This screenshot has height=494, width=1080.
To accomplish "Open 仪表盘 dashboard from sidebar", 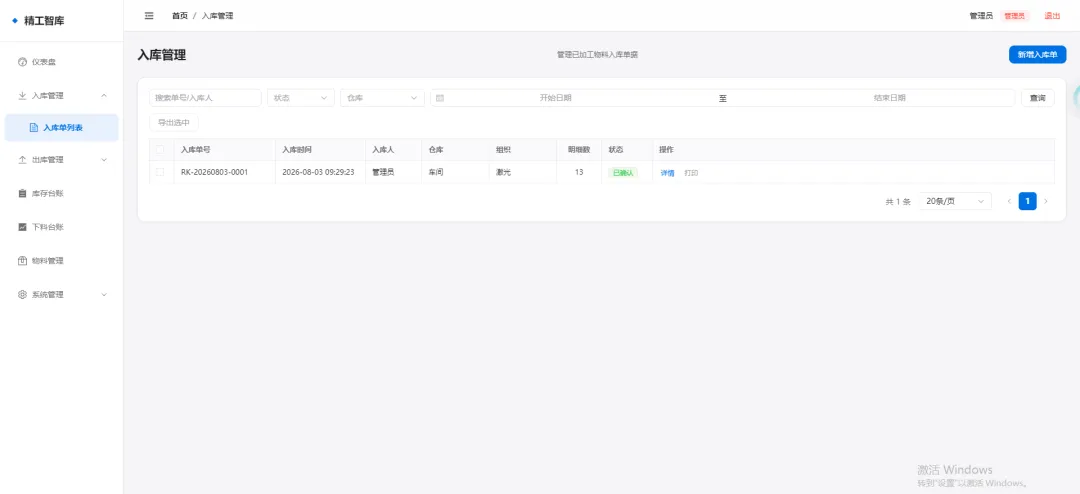I will tap(62, 62).
